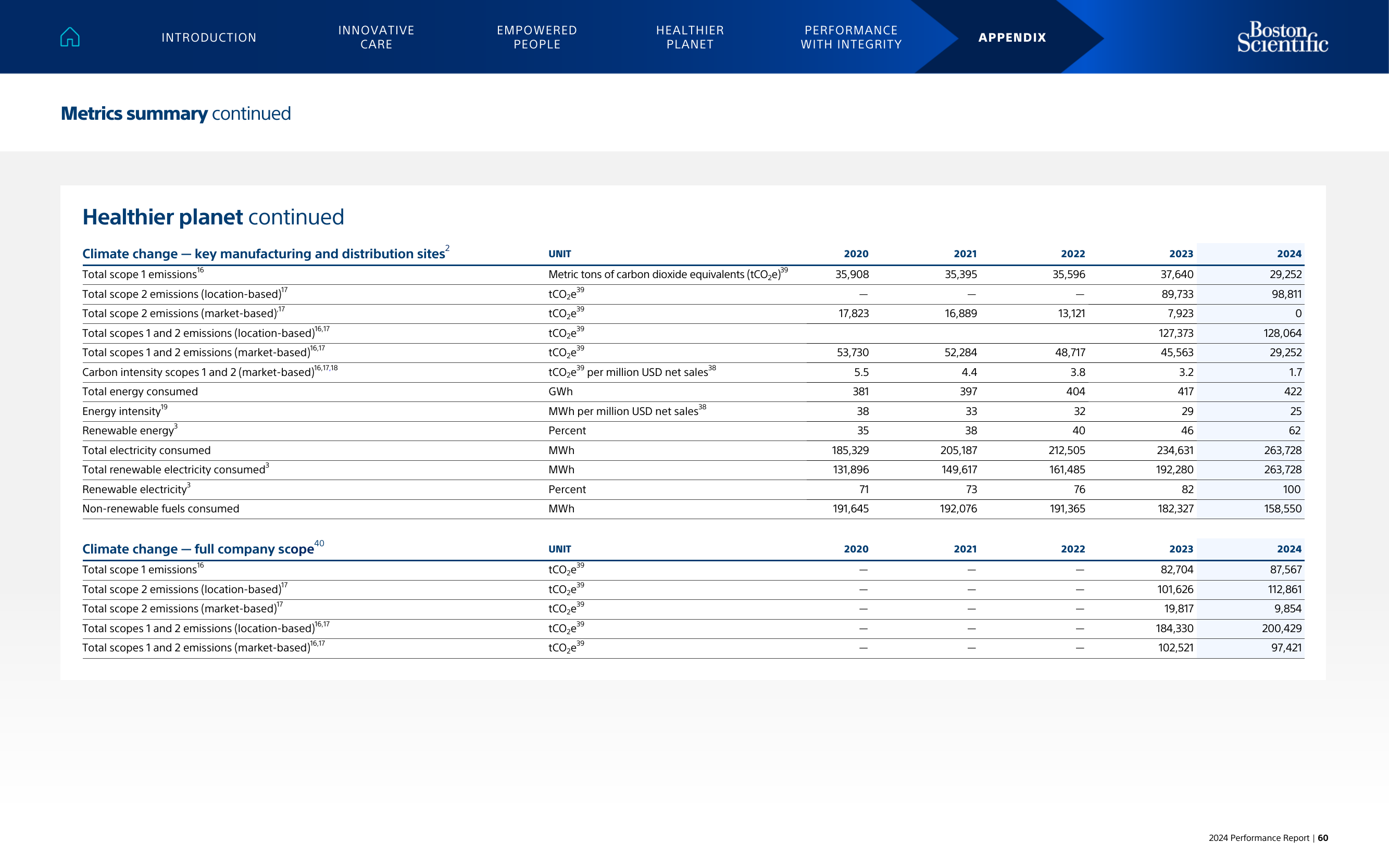Click the Renewable energy 2024 value 62
This screenshot has height=868, width=1389.
click(1295, 431)
